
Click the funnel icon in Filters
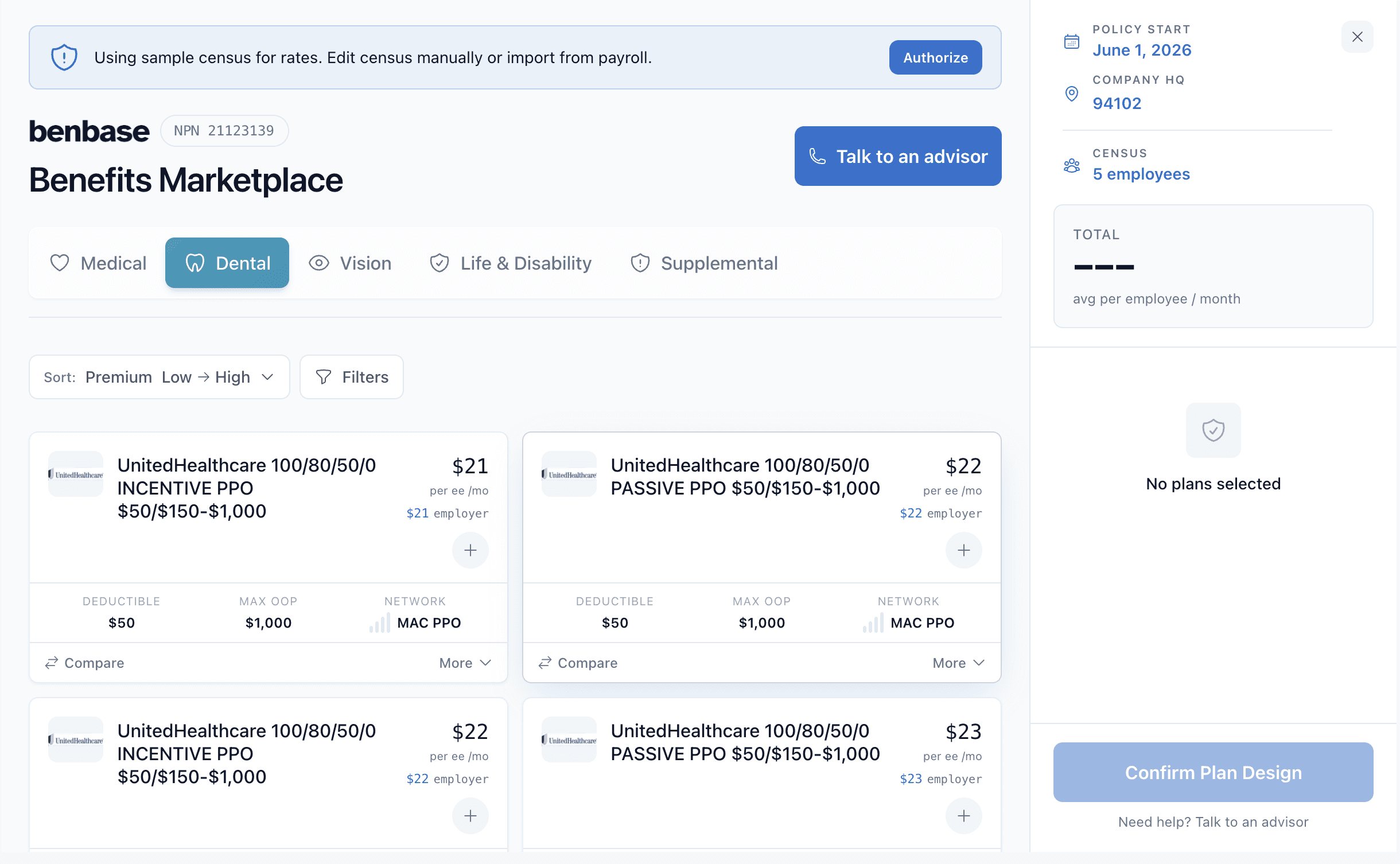pyautogui.click(x=324, y=377)
